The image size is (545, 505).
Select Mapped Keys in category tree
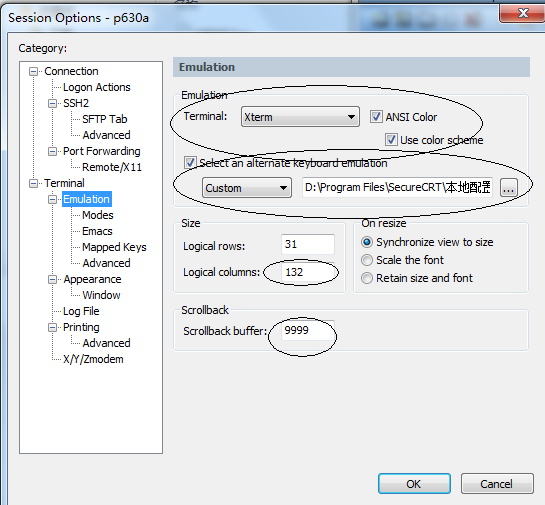pos(114,247)
